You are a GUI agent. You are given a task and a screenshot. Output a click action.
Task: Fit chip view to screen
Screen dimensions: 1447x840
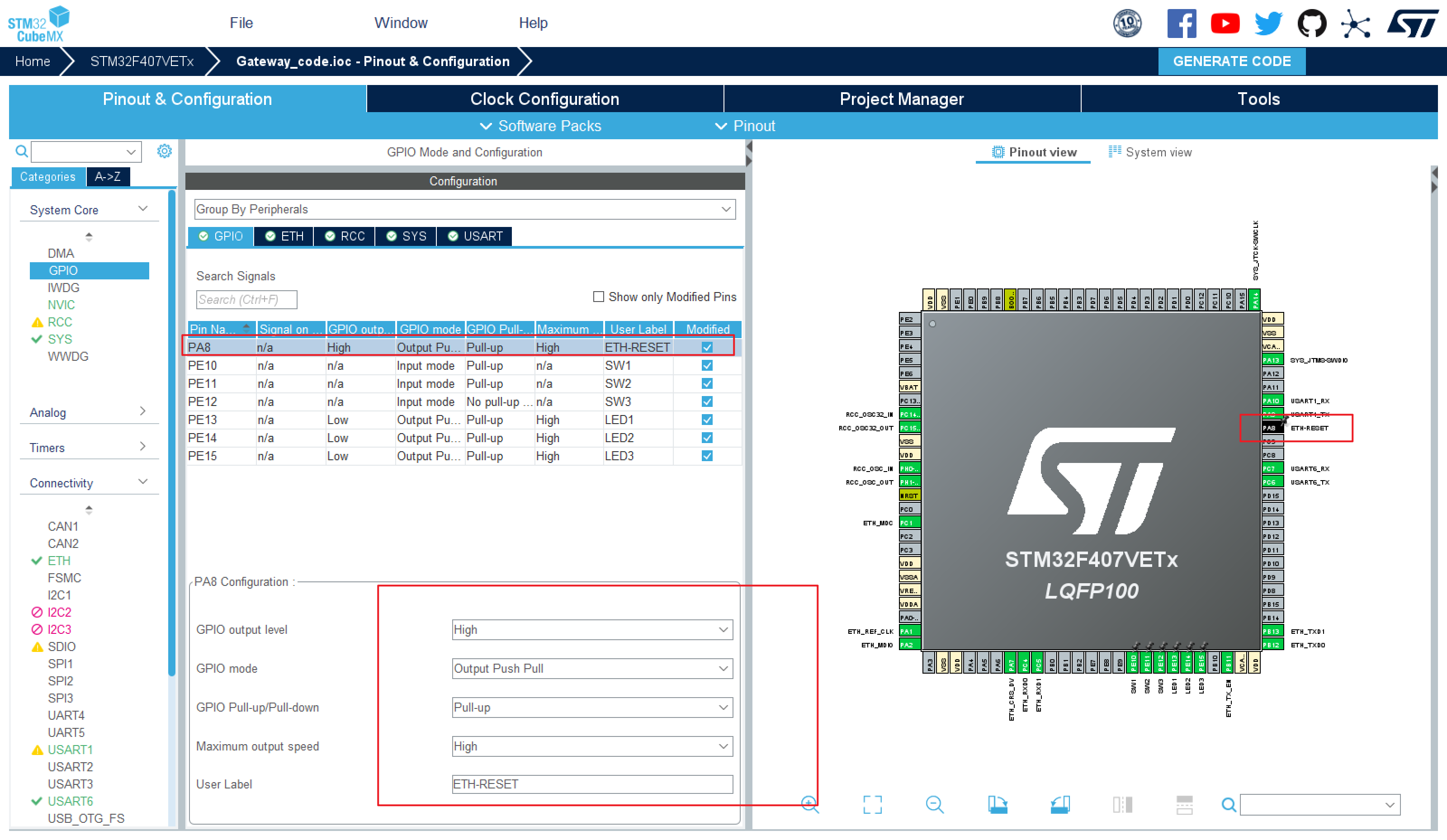[872, 804]
